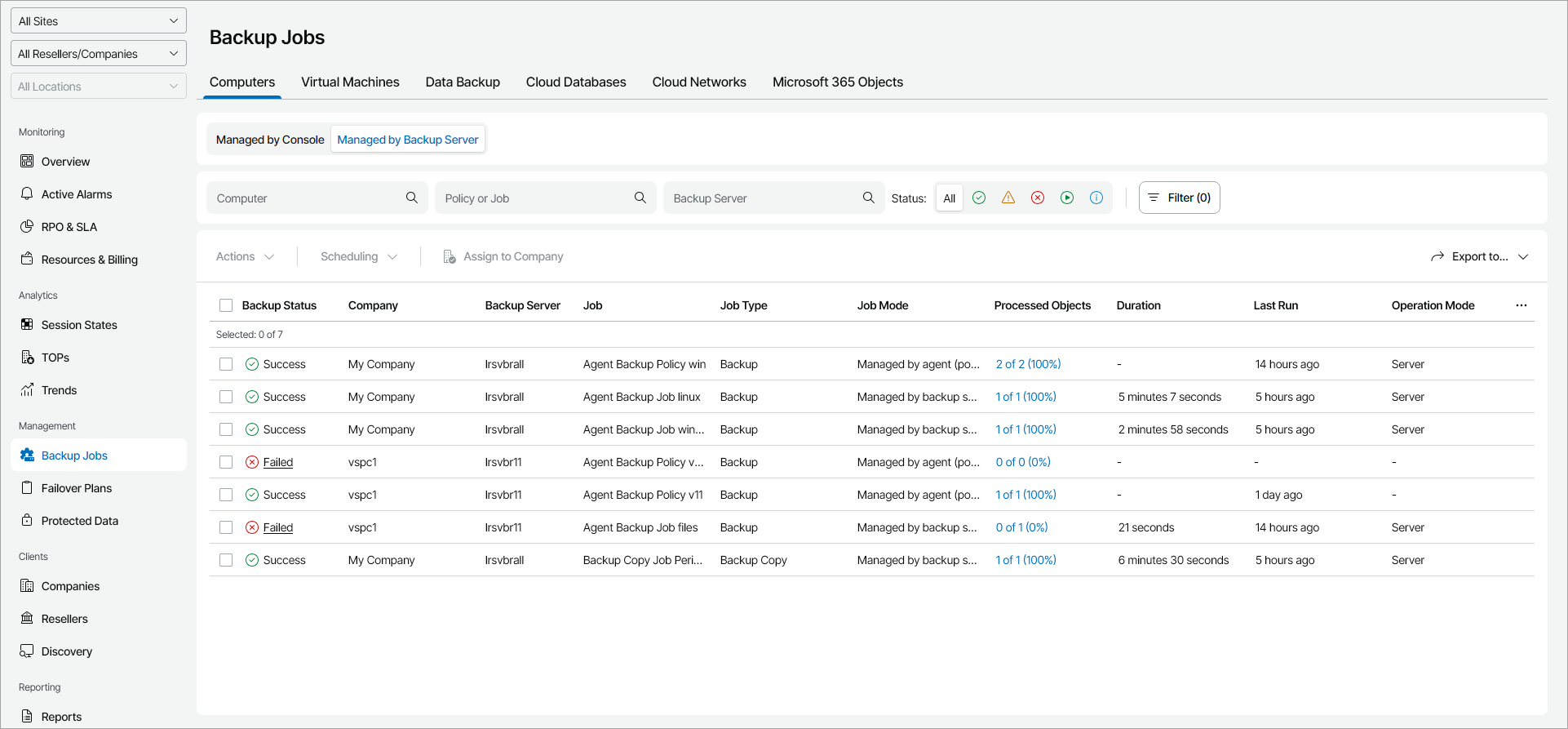1568x729 pixels.
Task: Filter by running status icon
Action: pyautogui.click(x=1067, y=198)
